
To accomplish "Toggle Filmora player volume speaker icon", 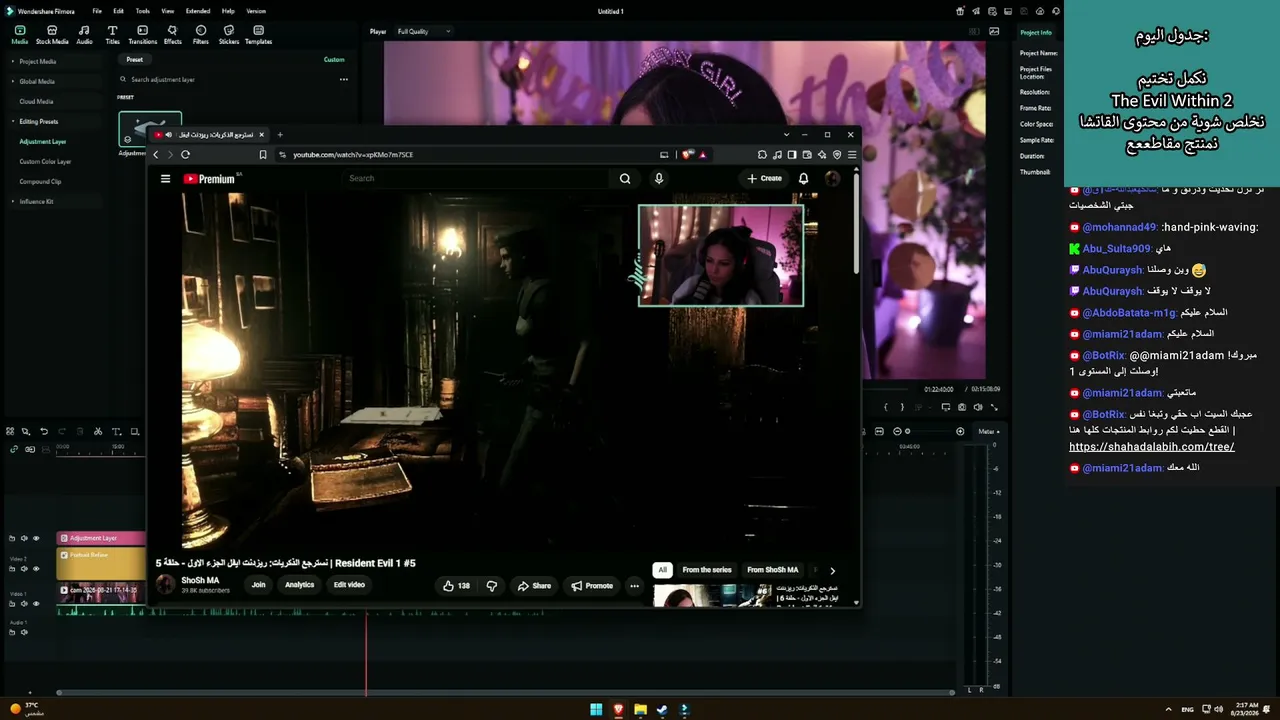I will click(978, 407).
